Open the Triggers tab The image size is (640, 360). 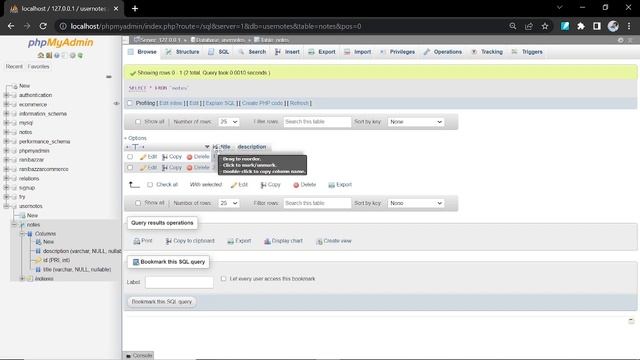[527, 52]
